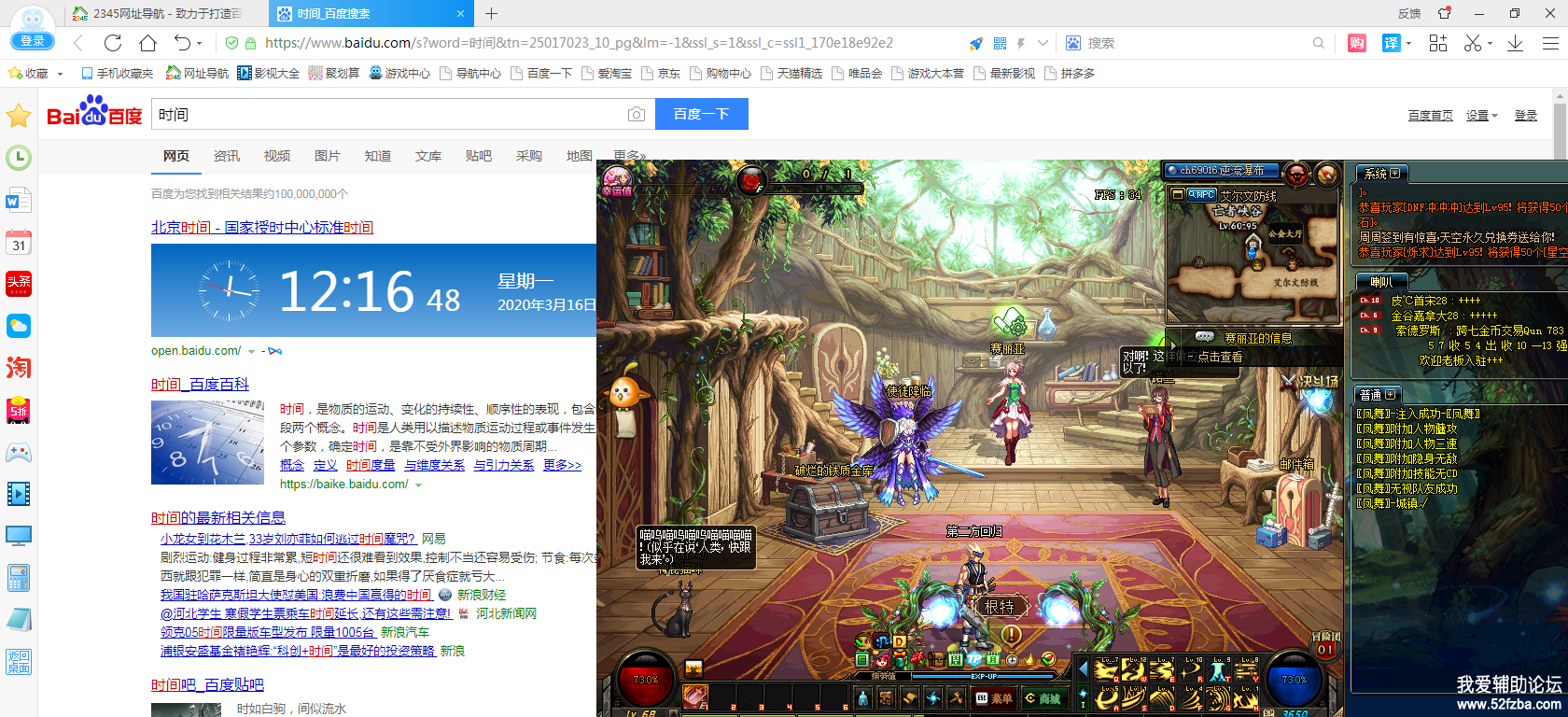
Task: Open the 京东 bookmark
Action: 662,73
